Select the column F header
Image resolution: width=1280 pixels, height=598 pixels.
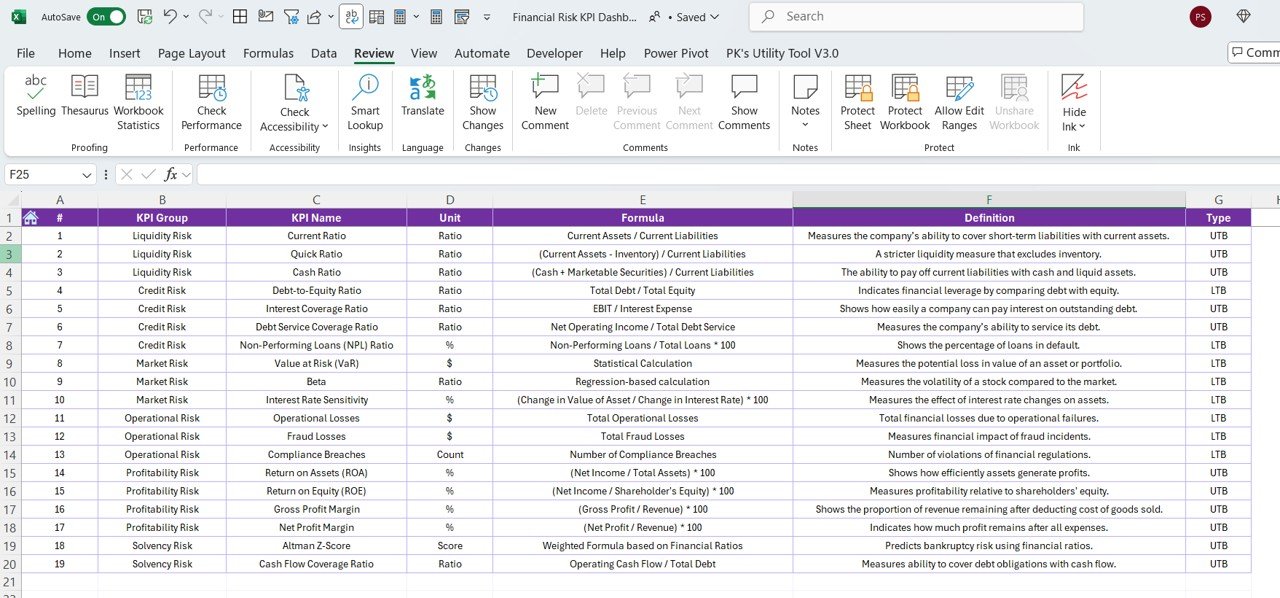pyautogui.click(x=989, y=200)
